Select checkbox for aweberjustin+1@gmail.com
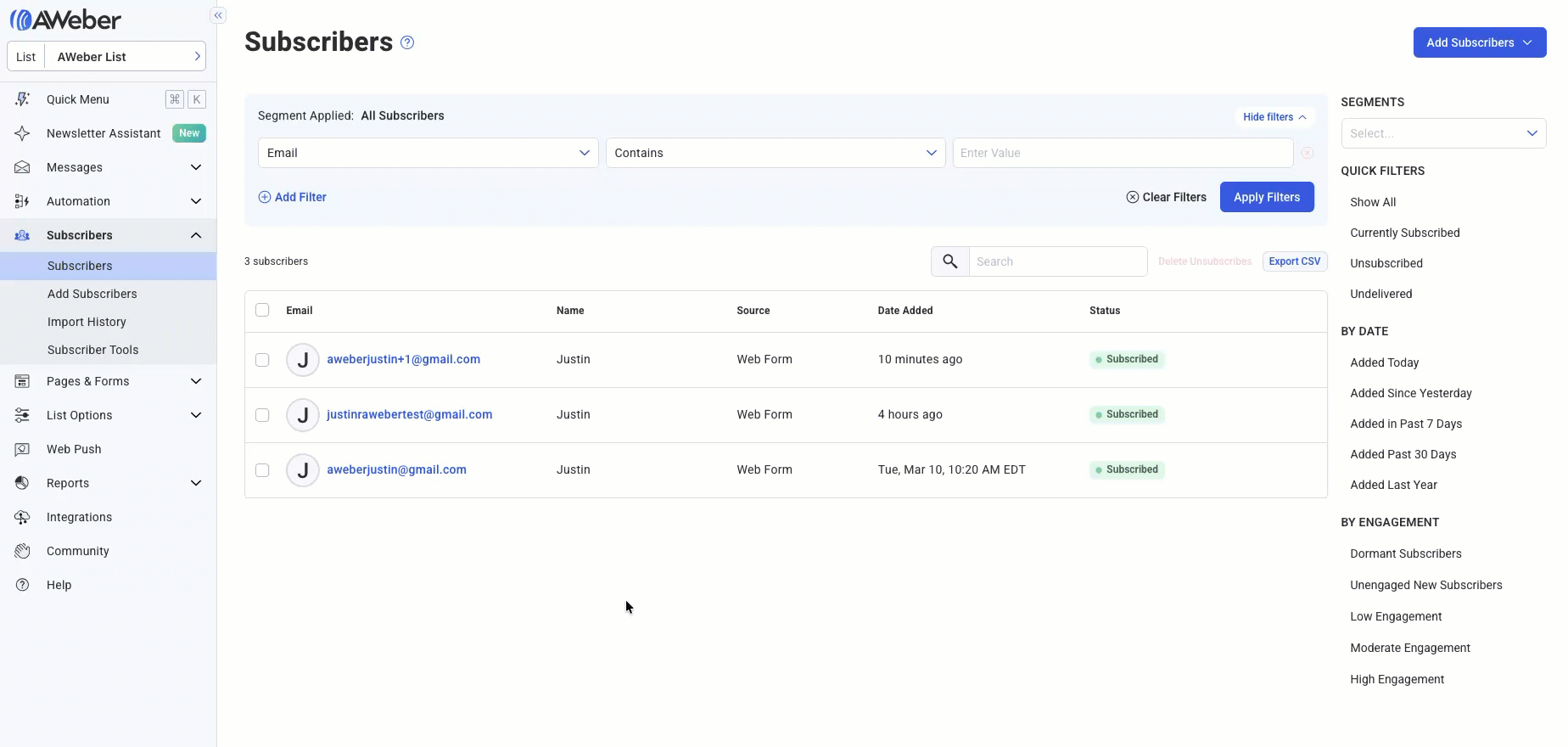Viewport: 1568px width, 747px height. (x=262, y=360)
